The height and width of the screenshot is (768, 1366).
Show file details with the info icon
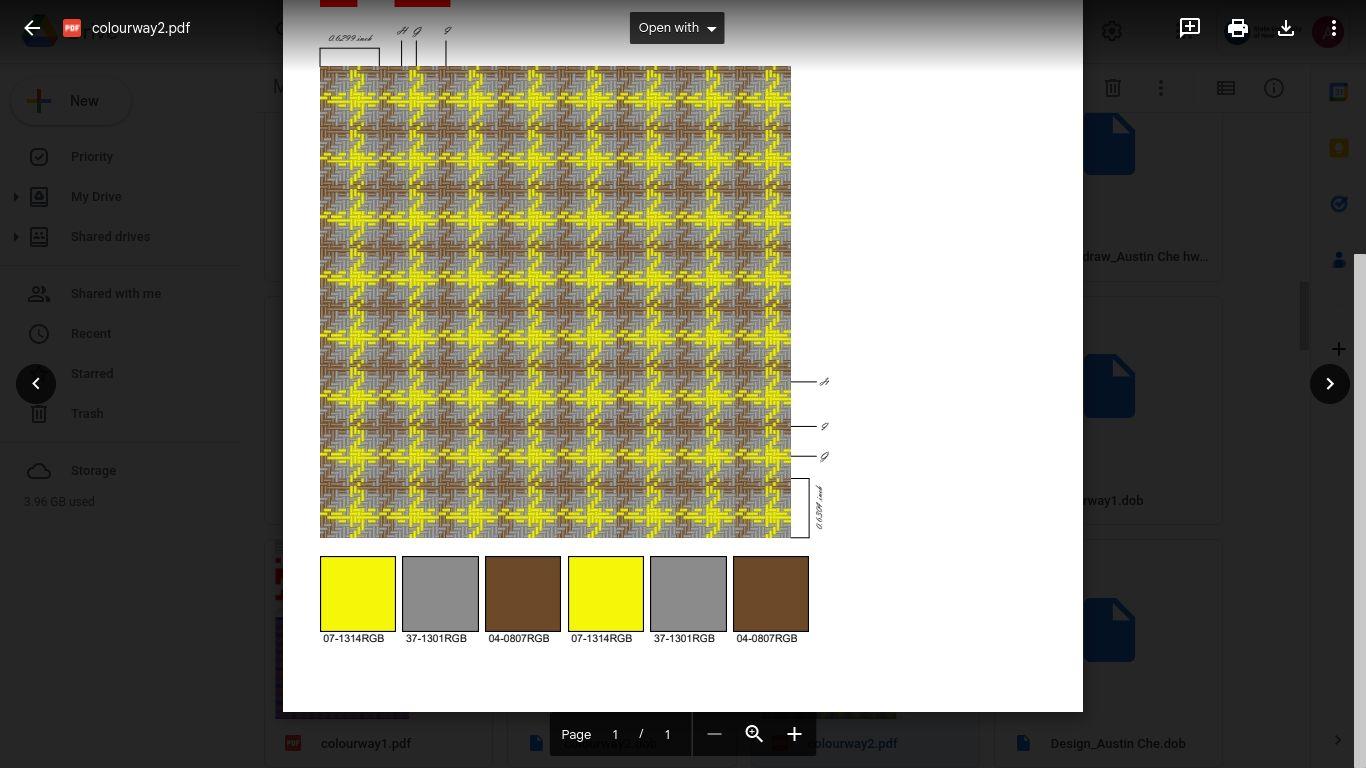[x=1274, y=88]
